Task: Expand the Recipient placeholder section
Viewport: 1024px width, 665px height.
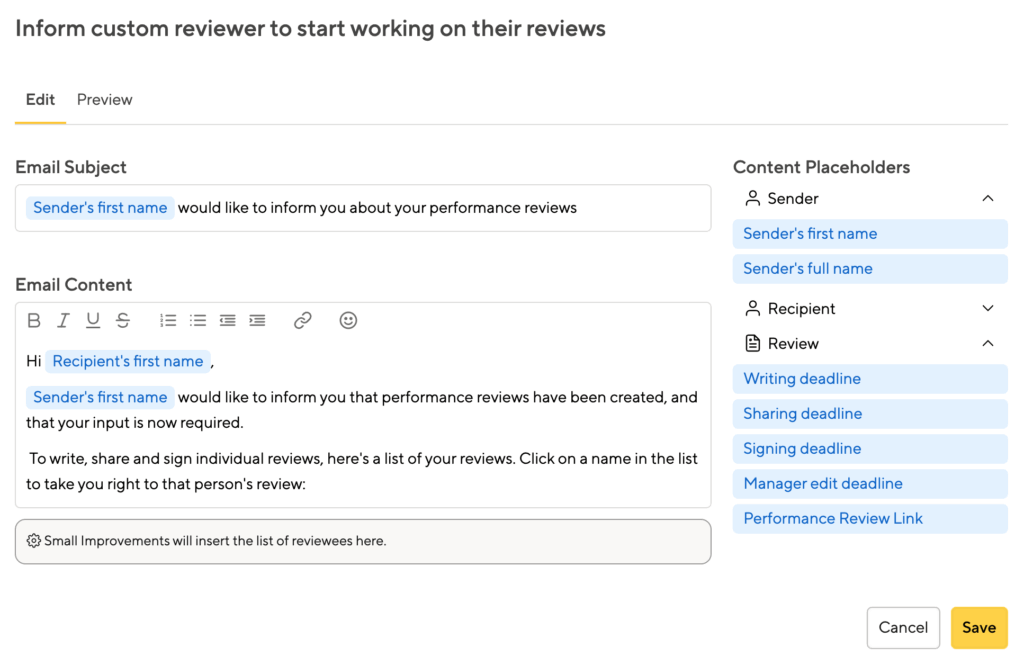Action: pos(987,309)
